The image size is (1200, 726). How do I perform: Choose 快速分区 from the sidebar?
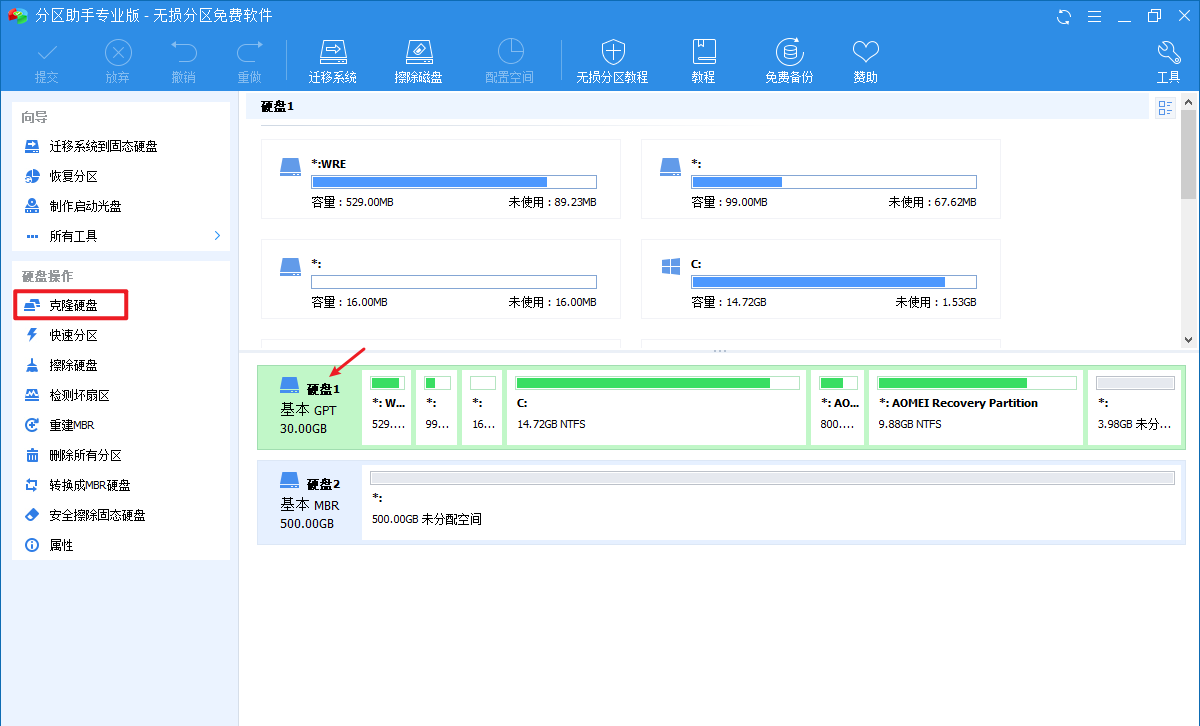(x=73, y=335)
